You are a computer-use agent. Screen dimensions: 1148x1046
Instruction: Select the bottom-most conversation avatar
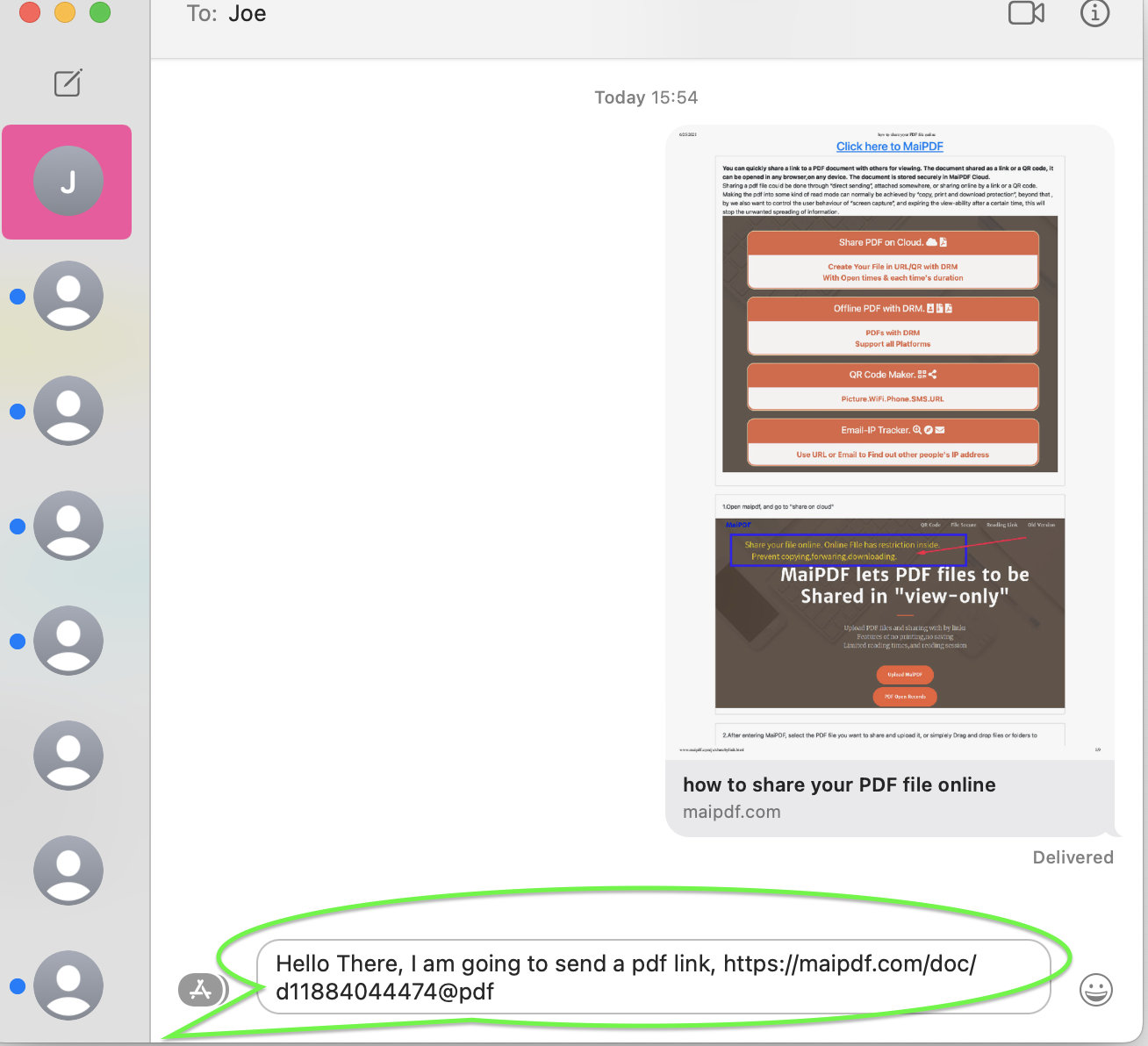click(68, 985)
